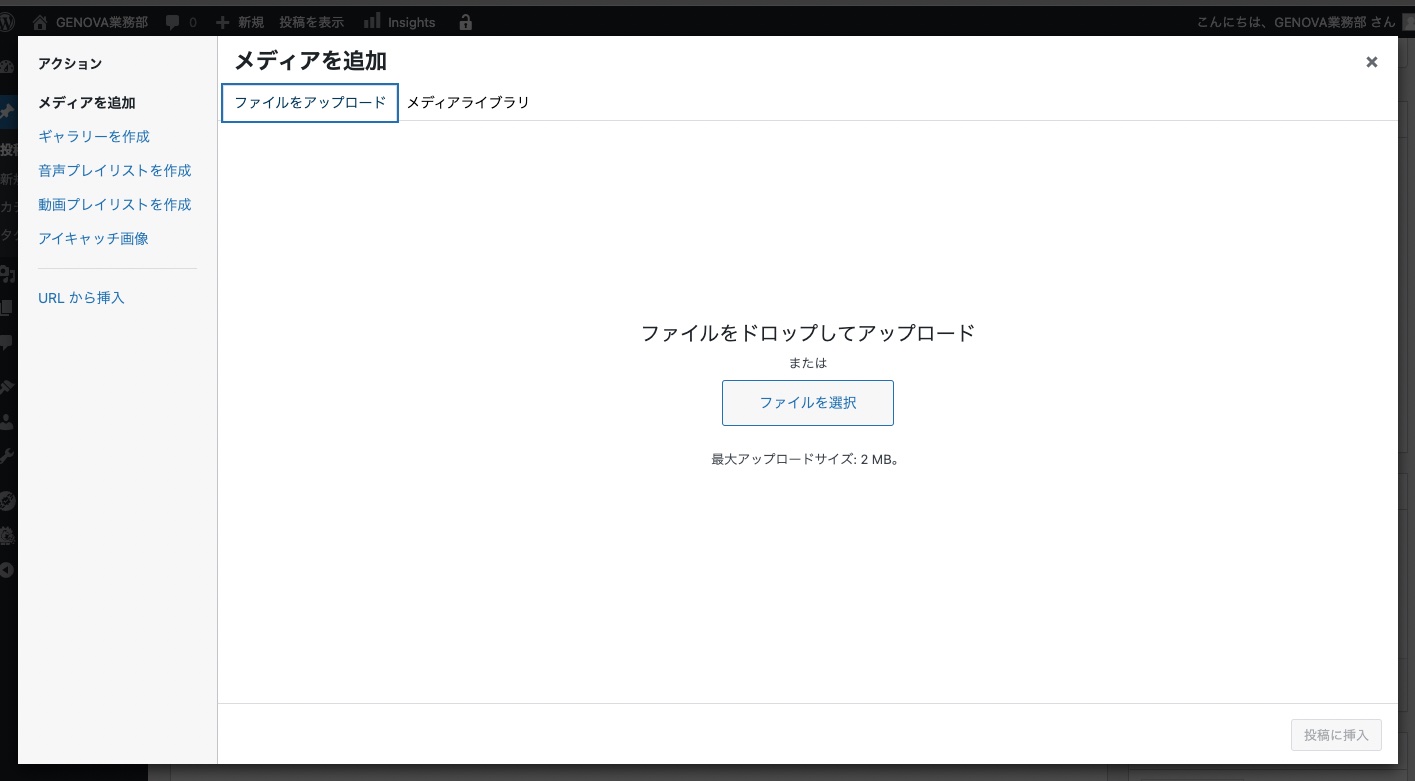Click 投稿を表示 in the admin bar
The image size is (1415, 781).
coord(312,22)
